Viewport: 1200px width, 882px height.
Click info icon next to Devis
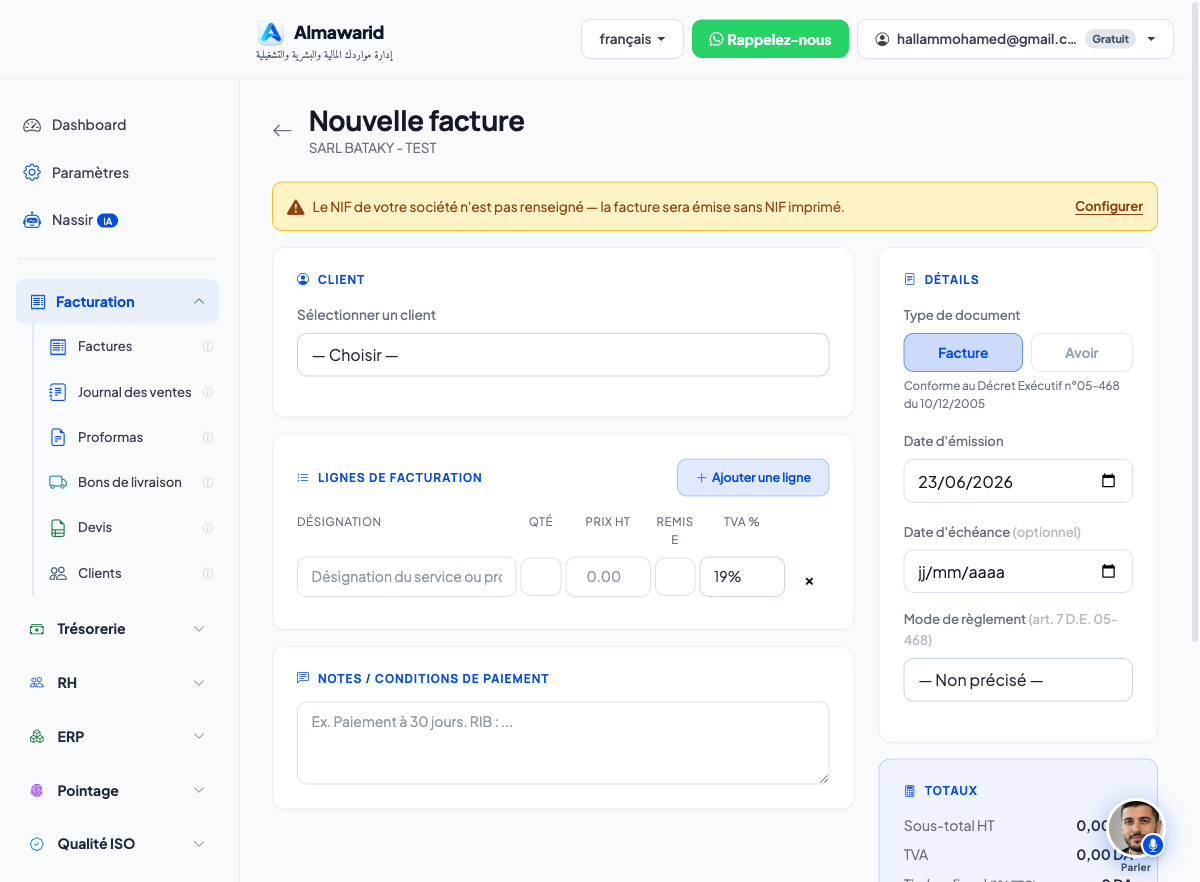[x=208, y=527]
